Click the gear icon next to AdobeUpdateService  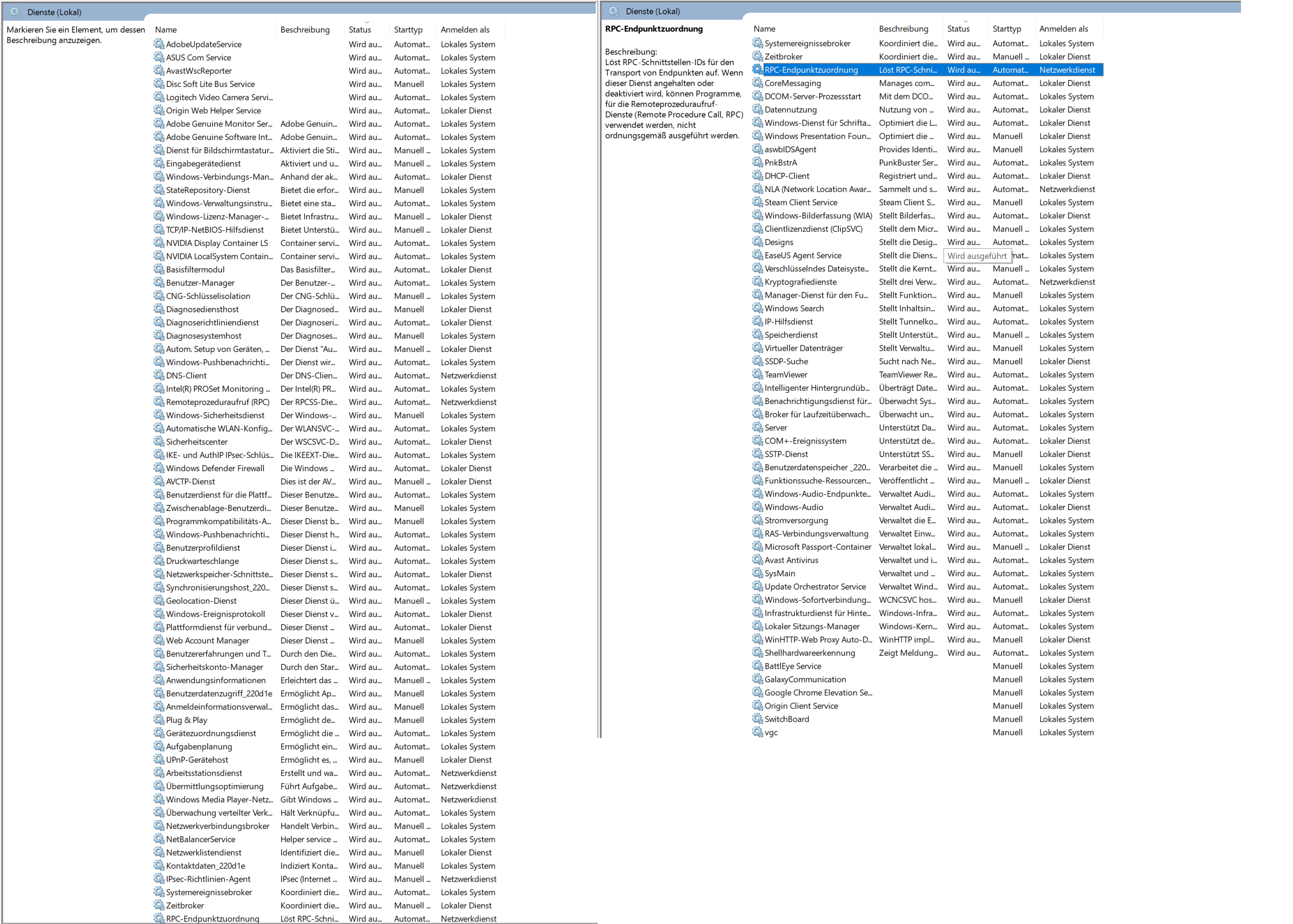click(158, 44)
